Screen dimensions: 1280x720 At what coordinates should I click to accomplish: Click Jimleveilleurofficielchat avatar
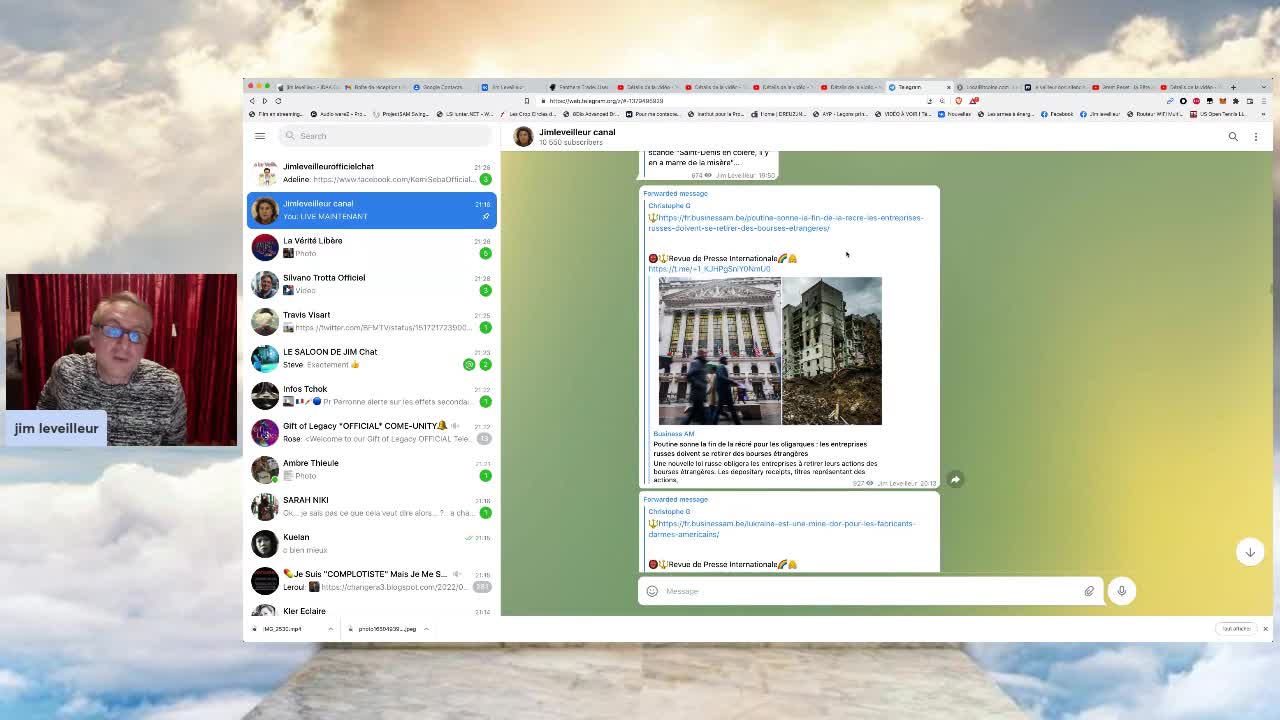[x=265, y=173]
